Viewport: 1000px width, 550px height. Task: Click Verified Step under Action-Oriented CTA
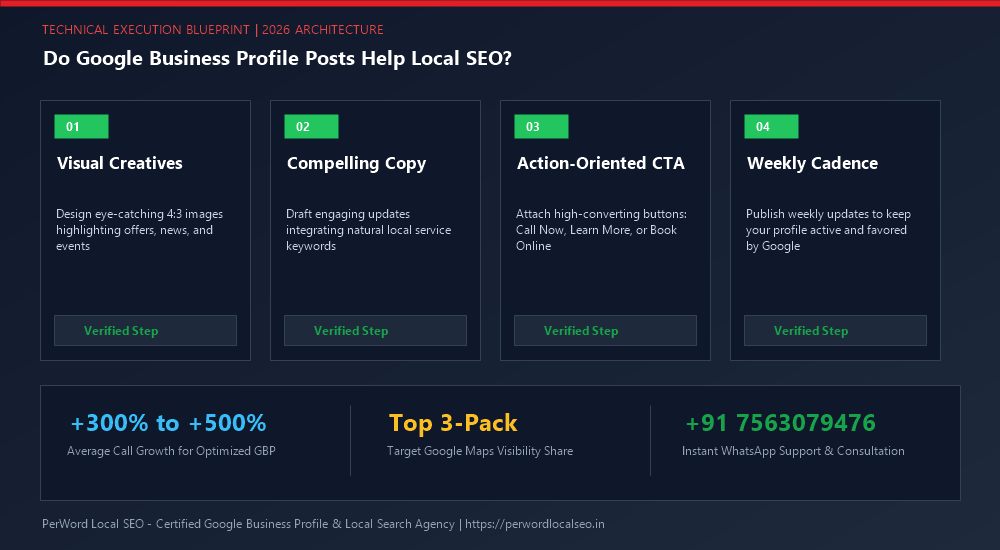[605, 331]
